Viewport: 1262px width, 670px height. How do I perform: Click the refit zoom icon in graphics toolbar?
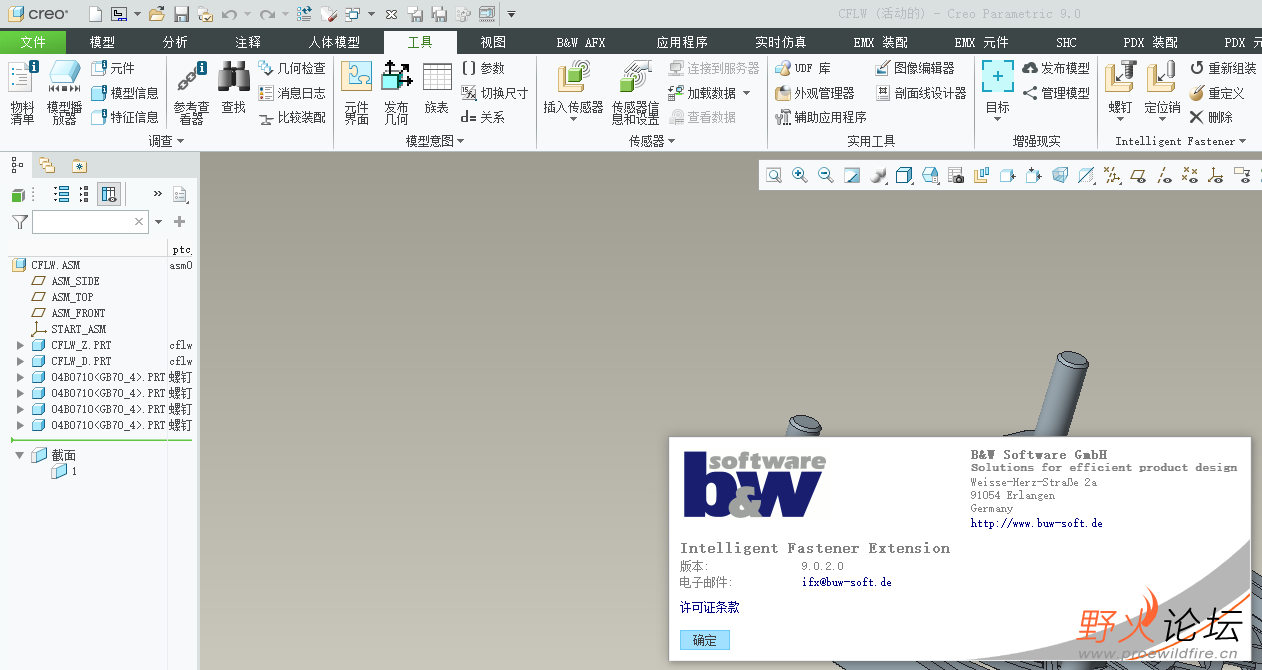coord(774,176)
